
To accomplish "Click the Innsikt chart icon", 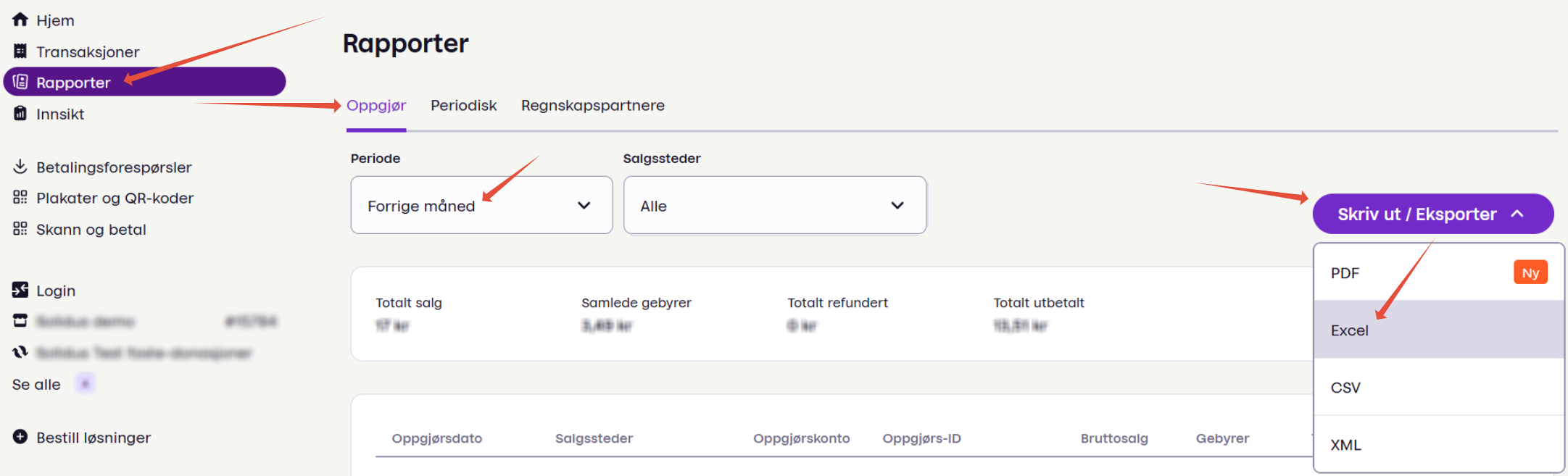I will point(20,114).
